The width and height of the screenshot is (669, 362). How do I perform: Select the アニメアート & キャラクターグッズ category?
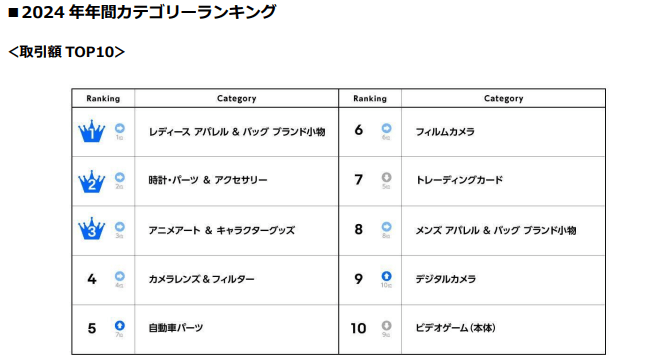(221, 231)
